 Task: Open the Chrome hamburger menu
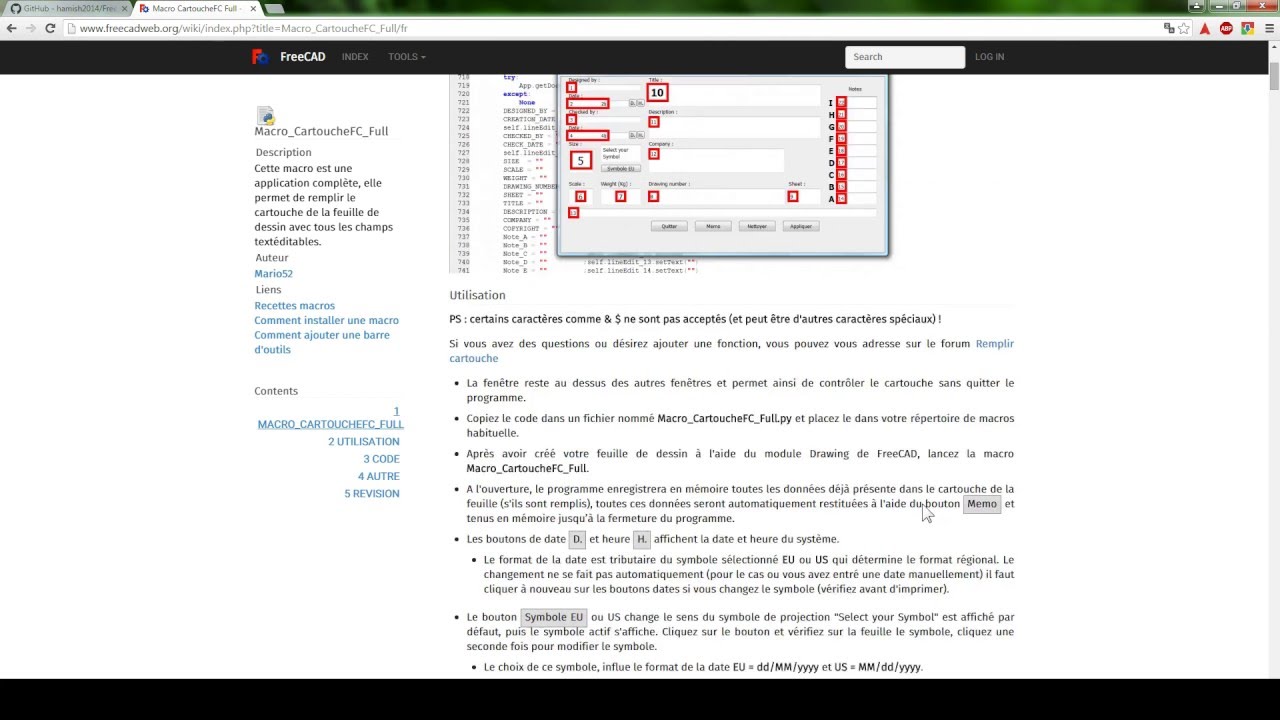(x=1267, y=28)
